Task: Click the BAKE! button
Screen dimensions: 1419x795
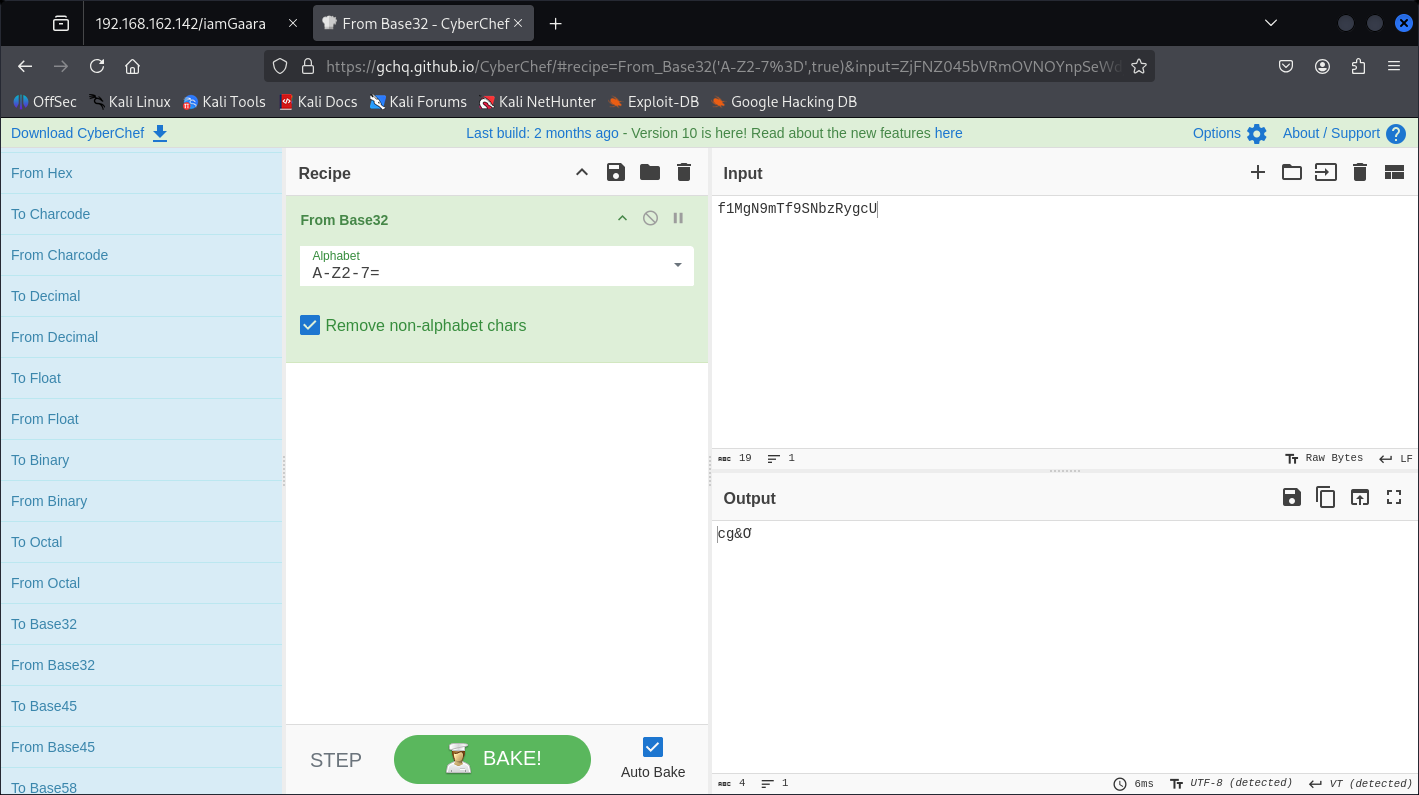Action: point(492,759)
